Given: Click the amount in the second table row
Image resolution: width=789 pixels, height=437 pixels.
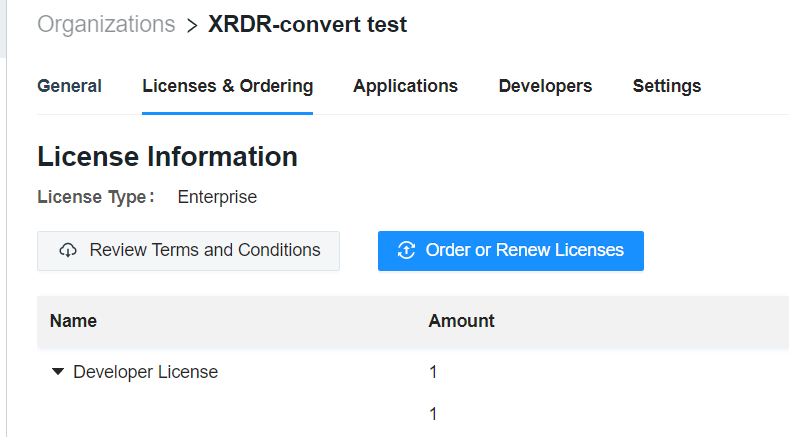Looking at the screenshot, I should click(x=433, y=414).
